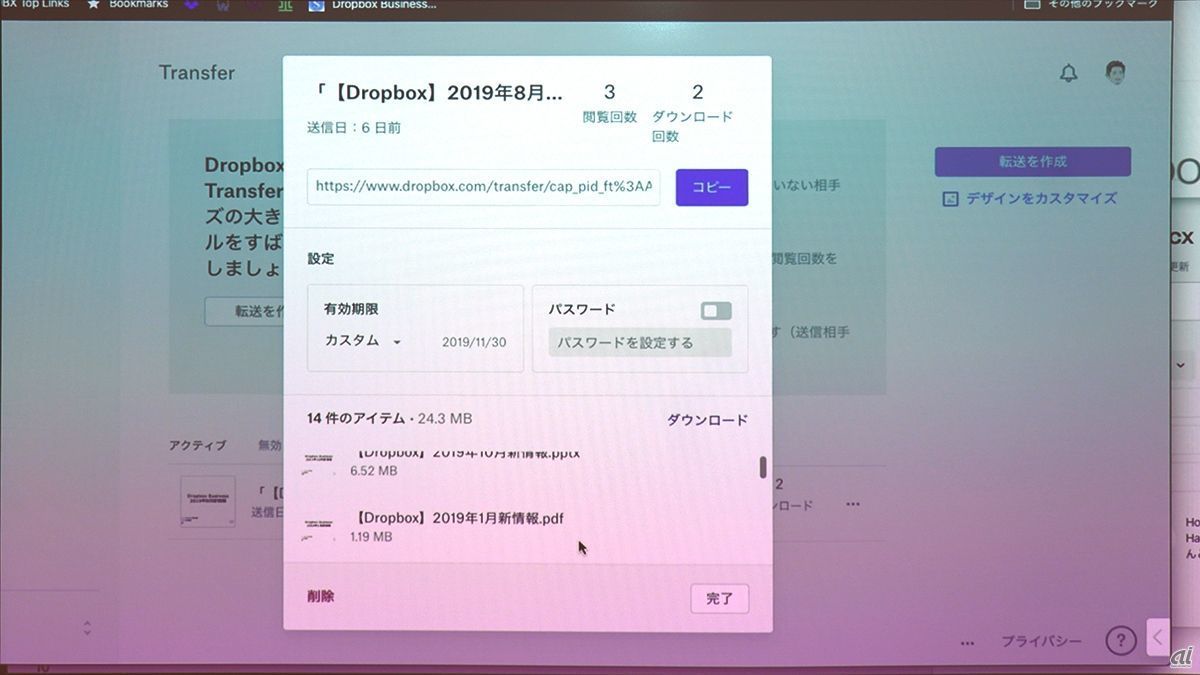
Task: Open the background transfer list thumbnail
Action: pos(208,501)
